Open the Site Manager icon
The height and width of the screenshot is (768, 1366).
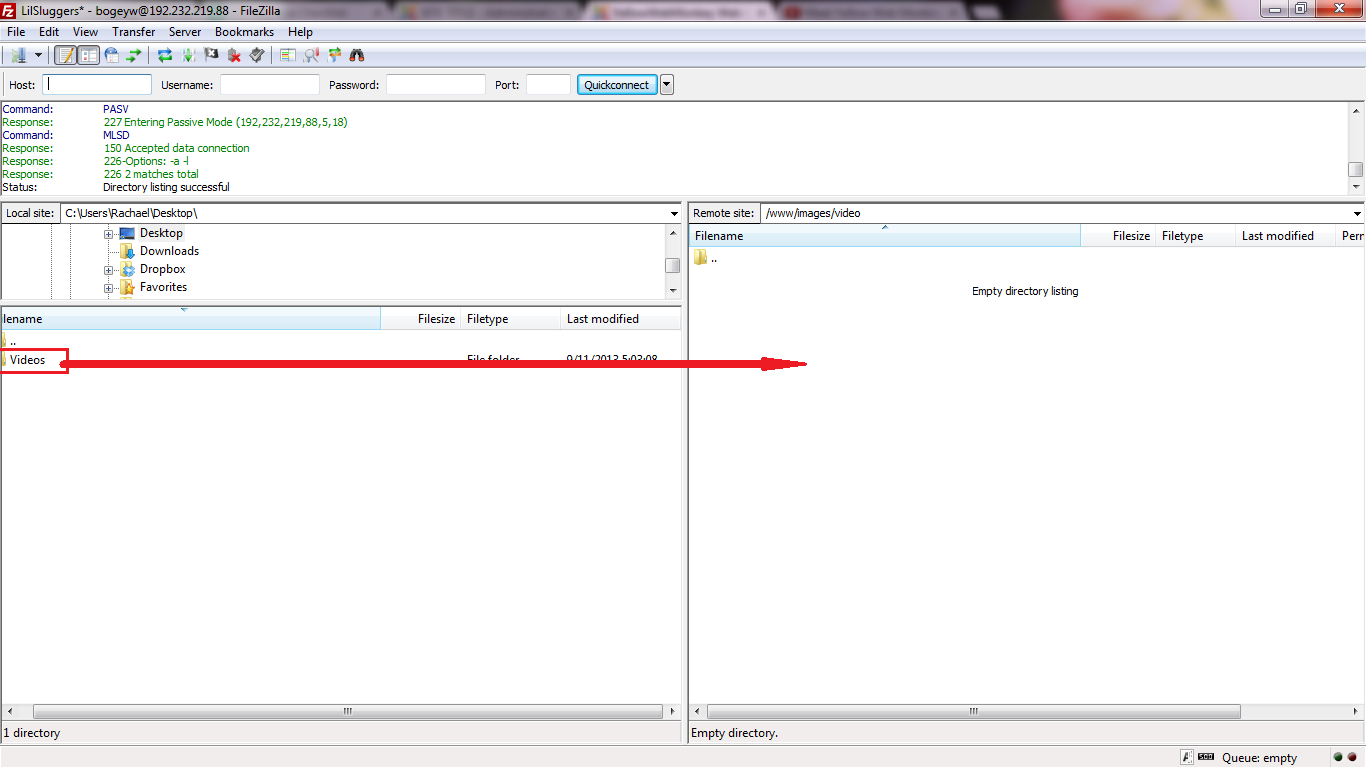click(x=18, y=56)
